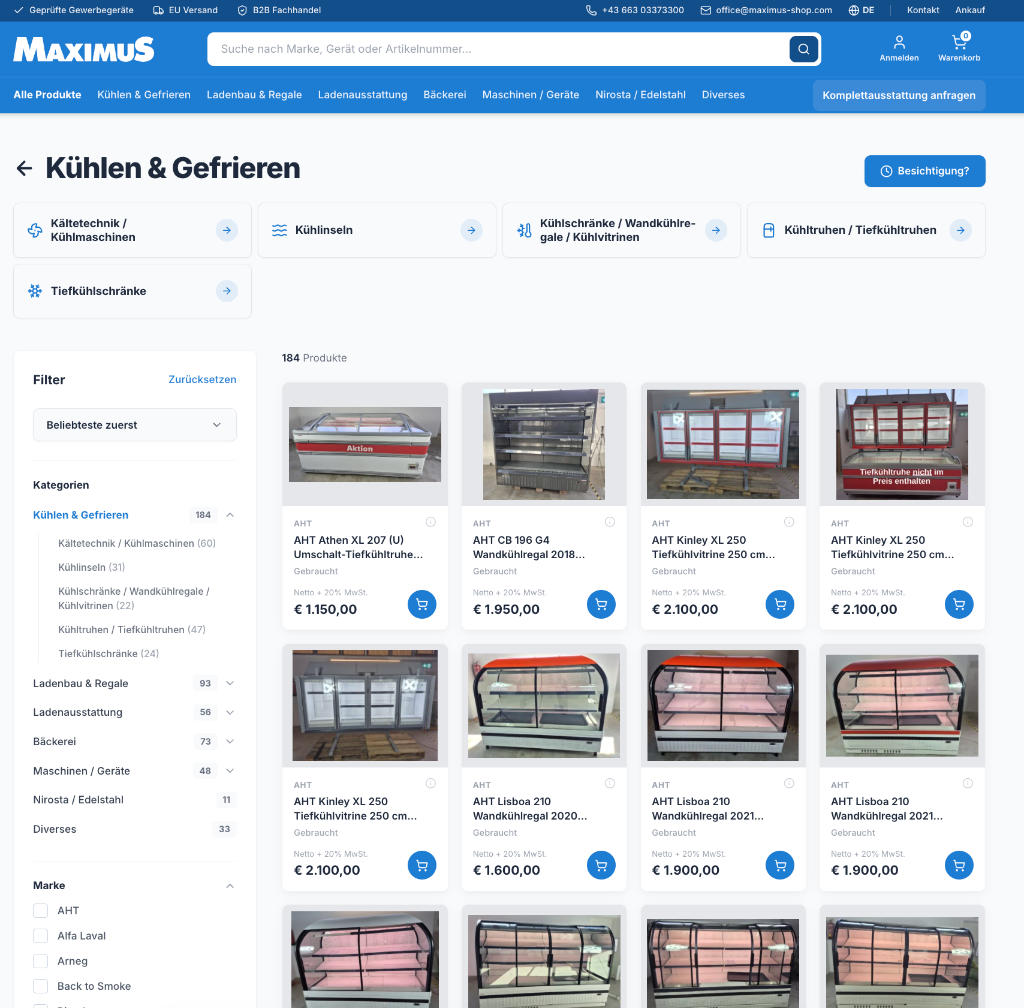
Task: Click the Zurücksetzen filter reset link
Action: coord(202,379)
